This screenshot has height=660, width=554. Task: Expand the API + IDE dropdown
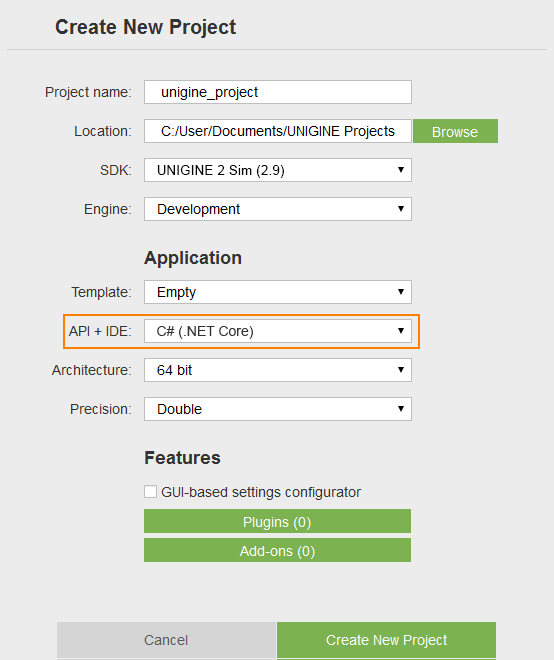point(277,331)
